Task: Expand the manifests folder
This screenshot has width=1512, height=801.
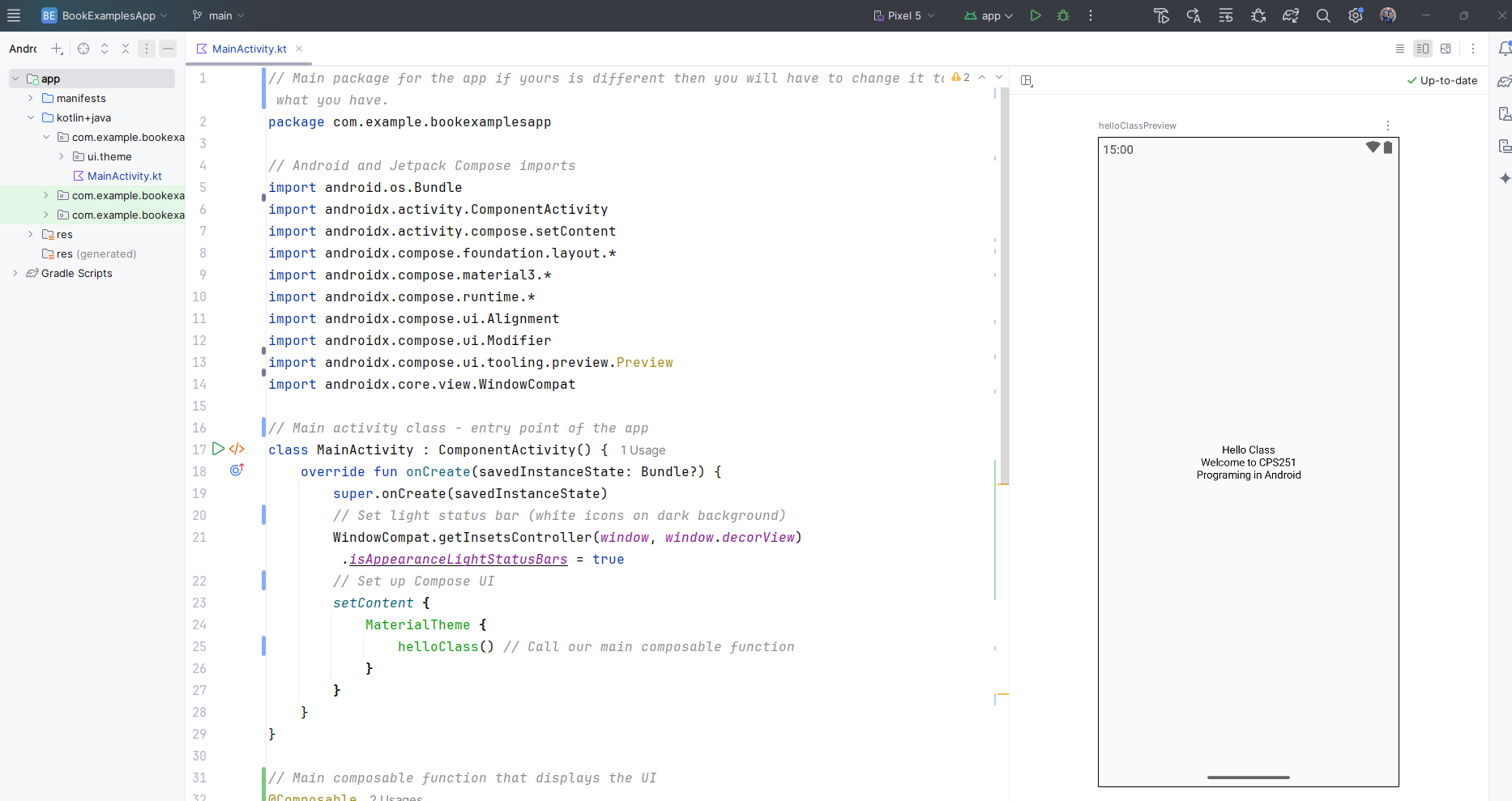Action: click(31, 98)
